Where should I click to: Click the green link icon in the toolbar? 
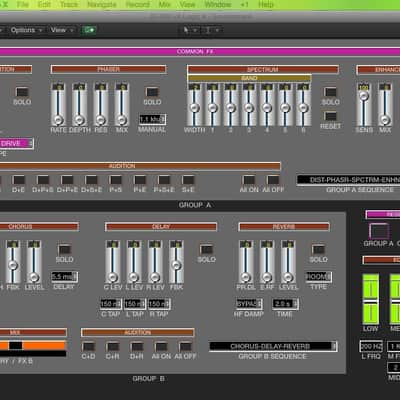(x=89, y=30)
